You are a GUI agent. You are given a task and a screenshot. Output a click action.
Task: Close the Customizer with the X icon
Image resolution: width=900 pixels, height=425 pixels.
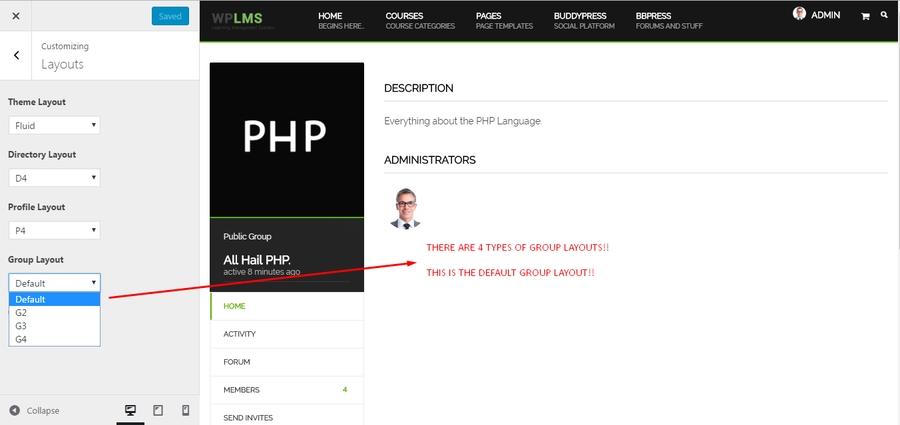[15, 16]
